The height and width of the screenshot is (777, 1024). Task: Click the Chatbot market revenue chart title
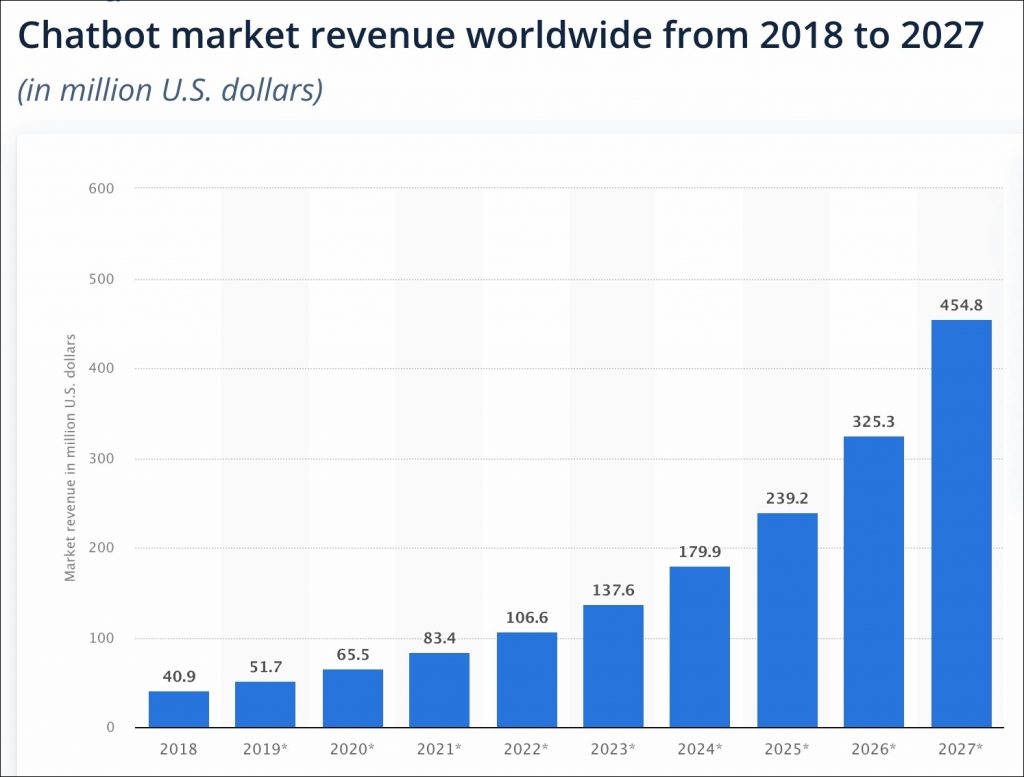500,36
